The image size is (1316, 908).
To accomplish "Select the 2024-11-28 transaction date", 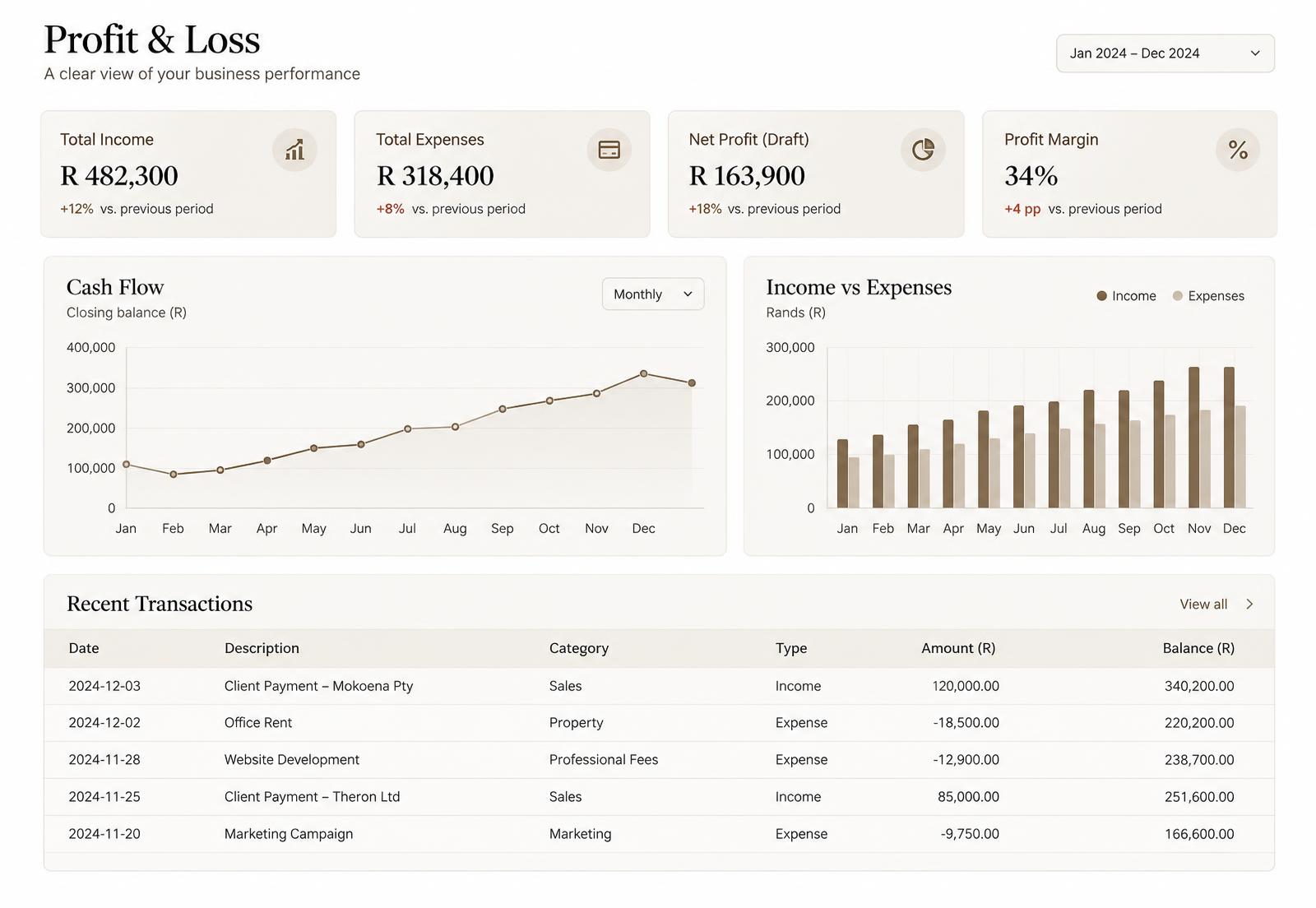I will [x=104, y=760].
